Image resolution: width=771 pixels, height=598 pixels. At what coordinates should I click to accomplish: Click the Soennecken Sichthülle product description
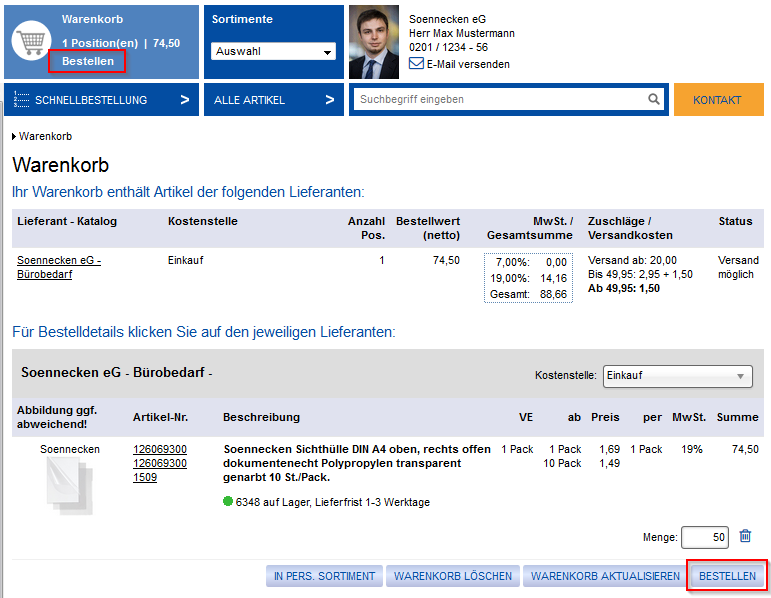coord(356,463)
